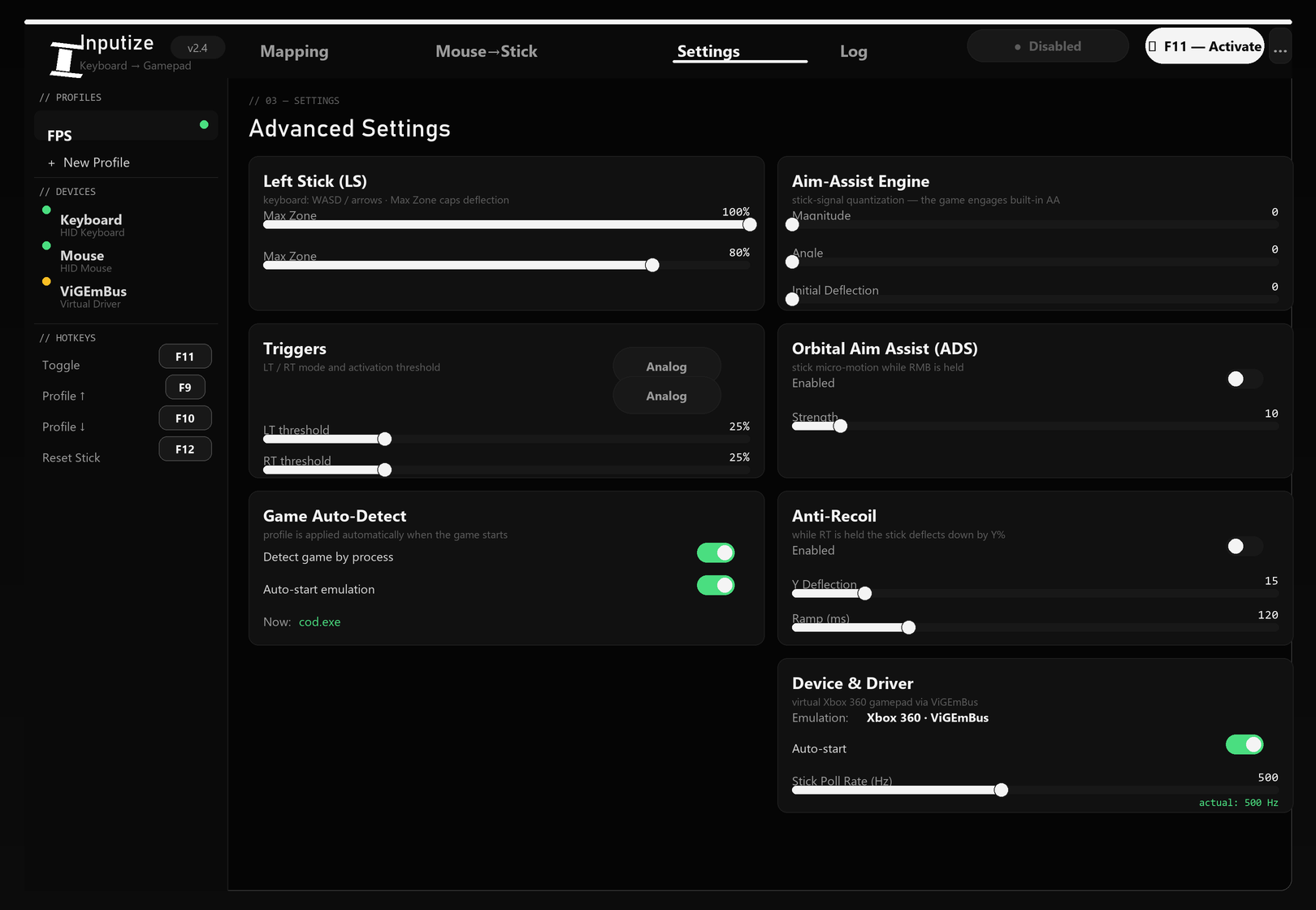Click the Inputize logo icon

click(x=66, y=58)
